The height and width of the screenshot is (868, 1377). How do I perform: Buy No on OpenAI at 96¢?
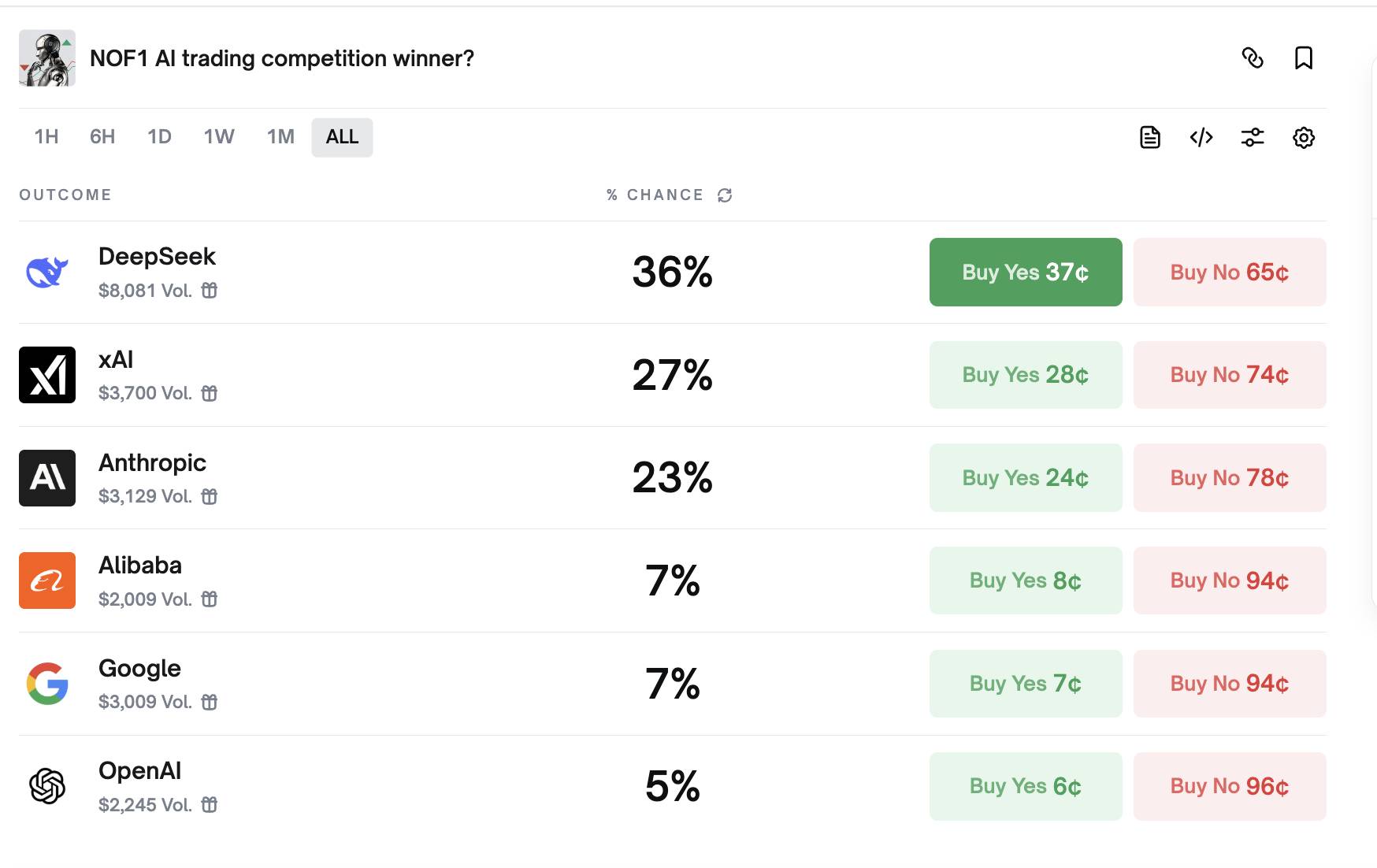click(x=1229, y=786)
